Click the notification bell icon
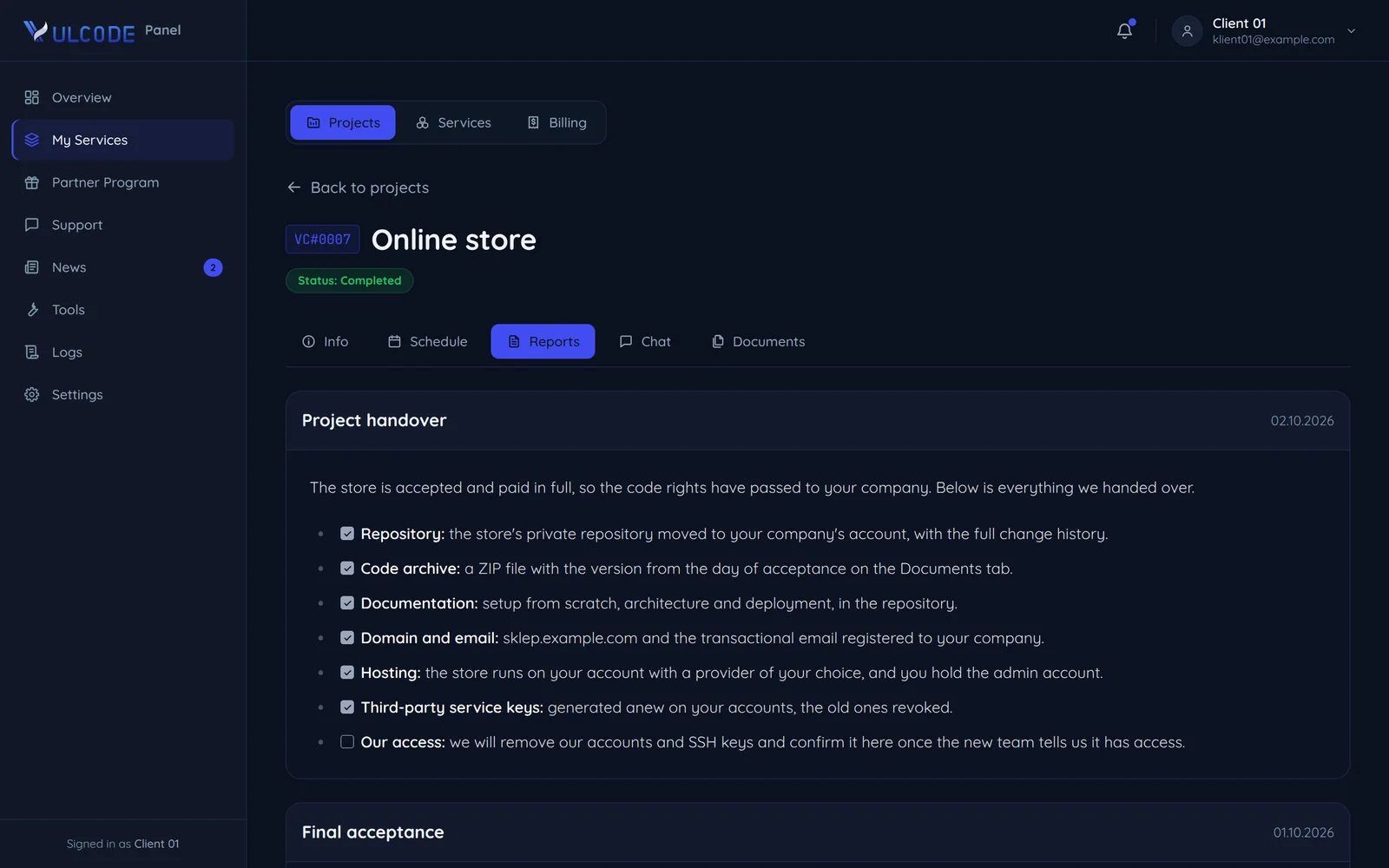The height and width of the screenshot is (868, 1389). click(x=1124, y=31)
